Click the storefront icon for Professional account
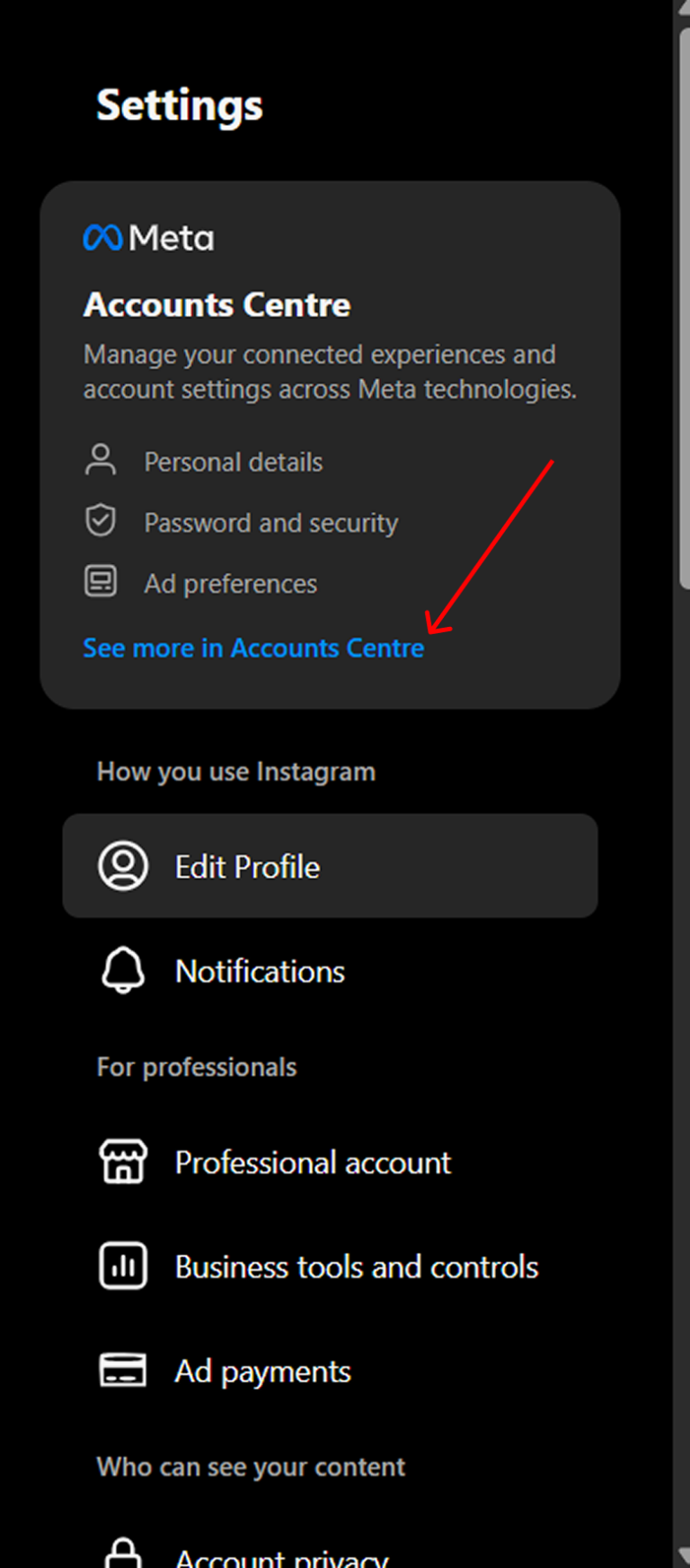Screen dimensions: 690x1568 (122, 1160)
